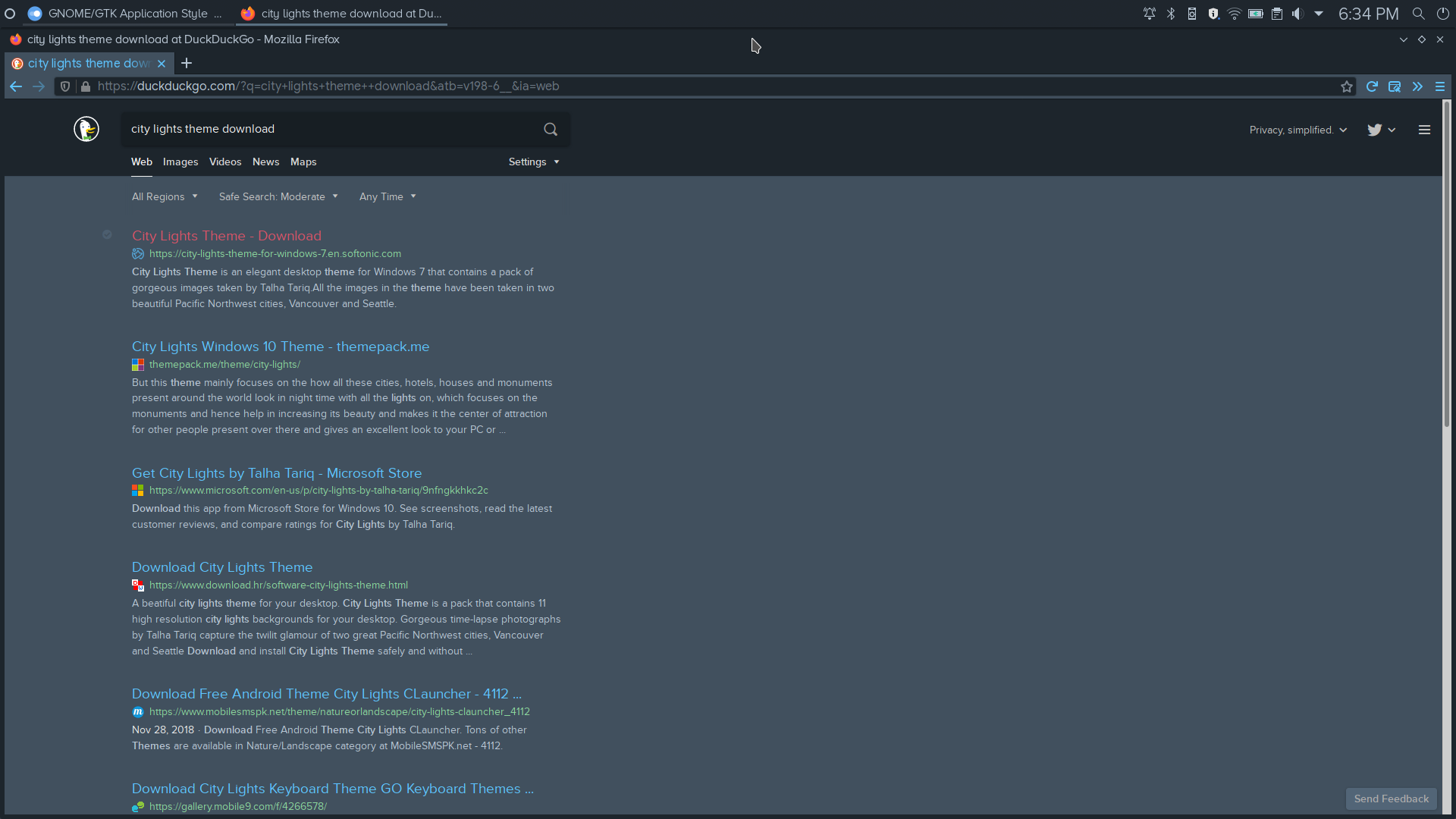Open the All Regions dropdown
Screen dimensions: 1456x819
pyautogui.click(x=165, y=196)
